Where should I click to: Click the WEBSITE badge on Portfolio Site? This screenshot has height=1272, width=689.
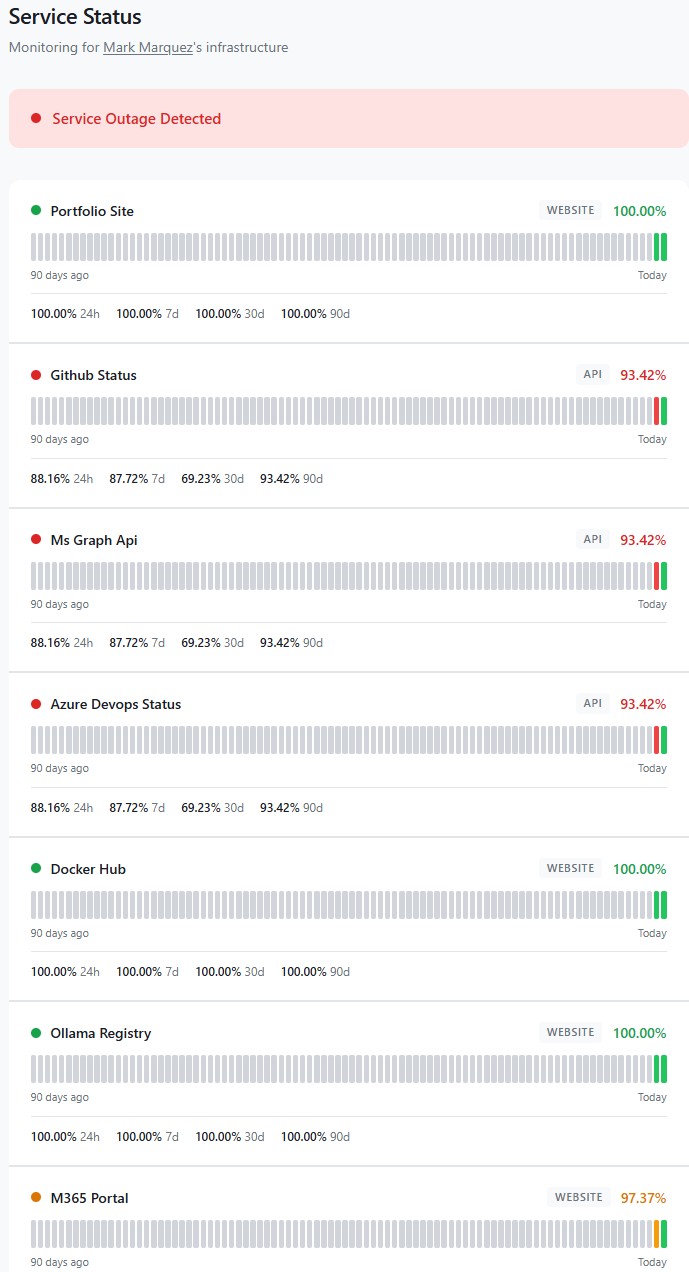click(568, 210)
